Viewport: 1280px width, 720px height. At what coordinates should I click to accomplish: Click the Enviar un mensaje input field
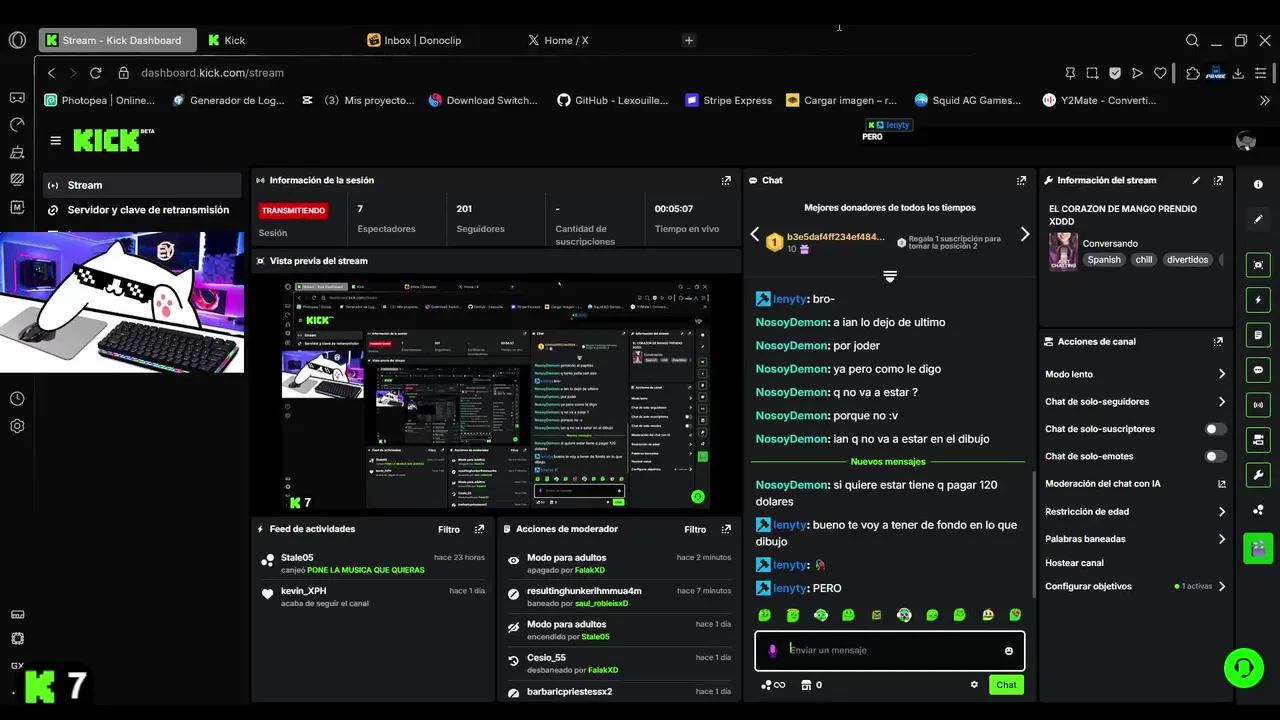pos(889,650)
